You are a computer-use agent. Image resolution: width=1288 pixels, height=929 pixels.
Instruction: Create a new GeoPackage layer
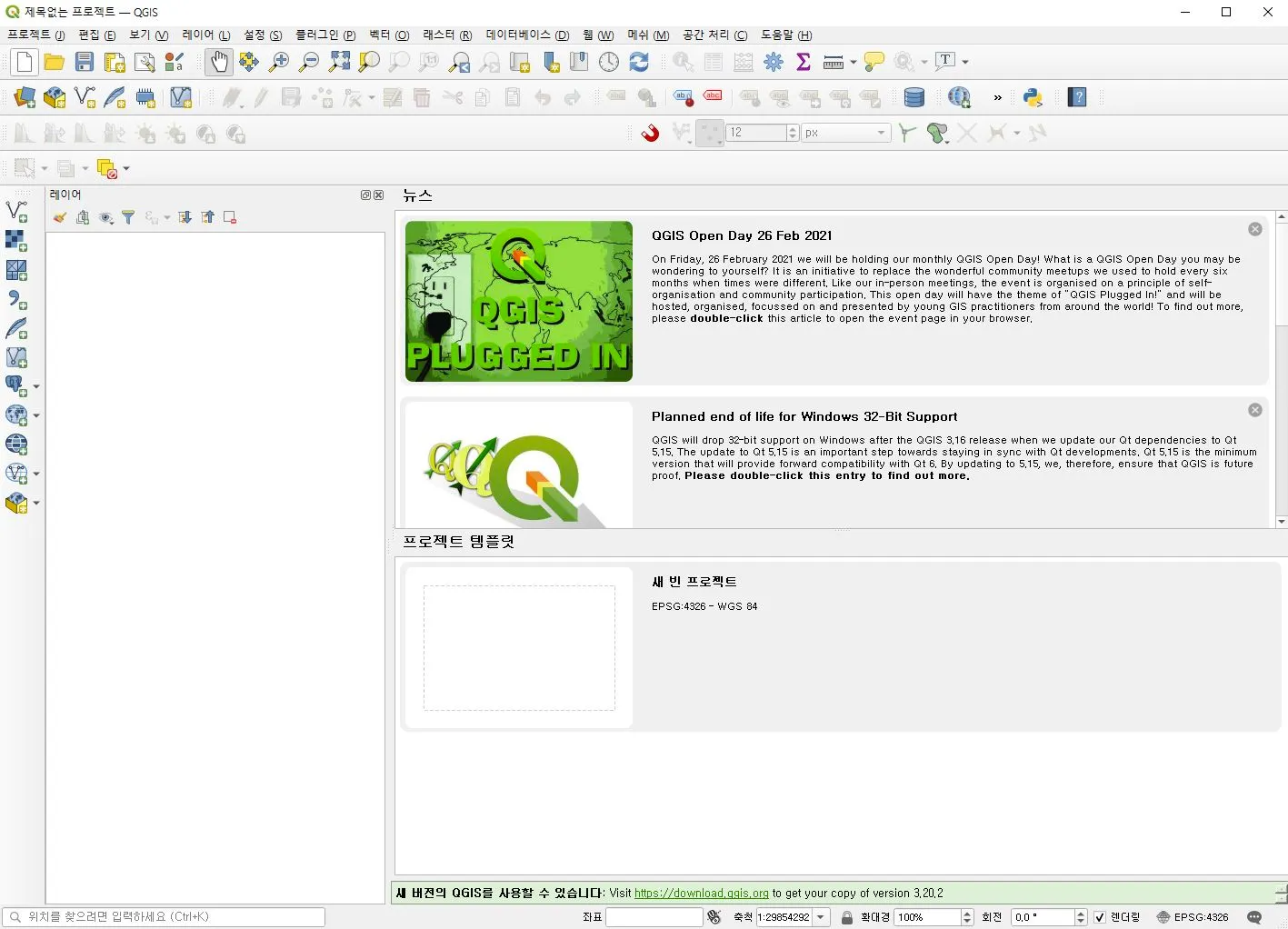(55, 97)
